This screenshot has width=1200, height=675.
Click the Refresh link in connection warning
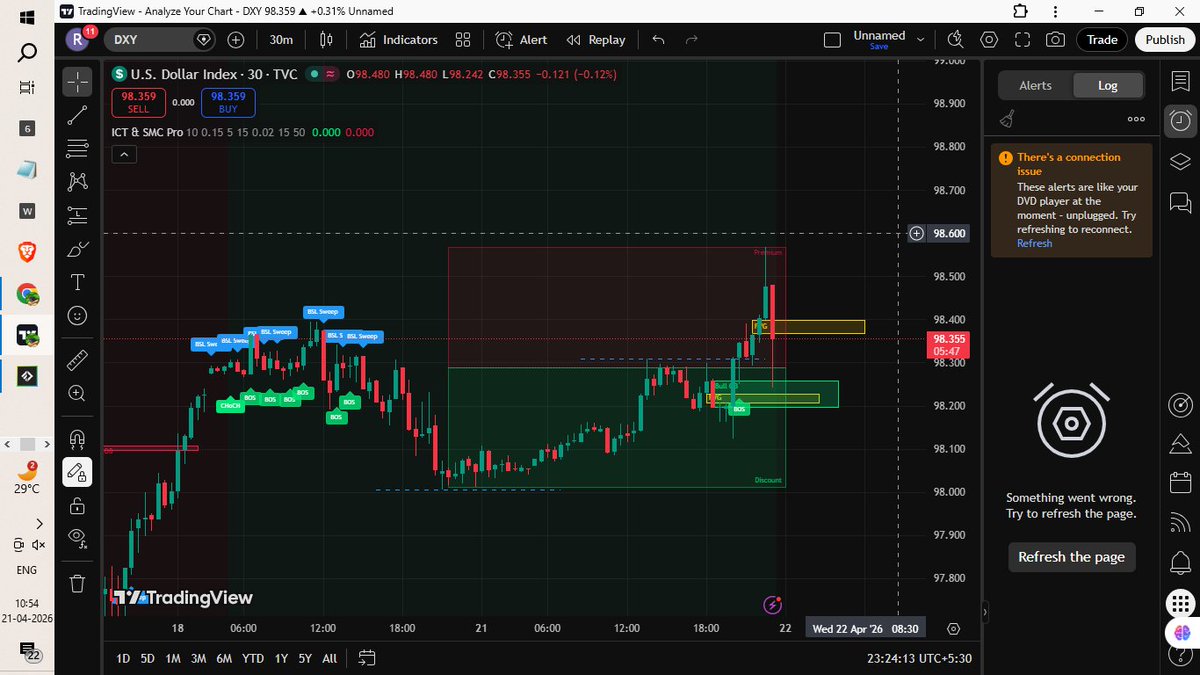click(1034, 243)
